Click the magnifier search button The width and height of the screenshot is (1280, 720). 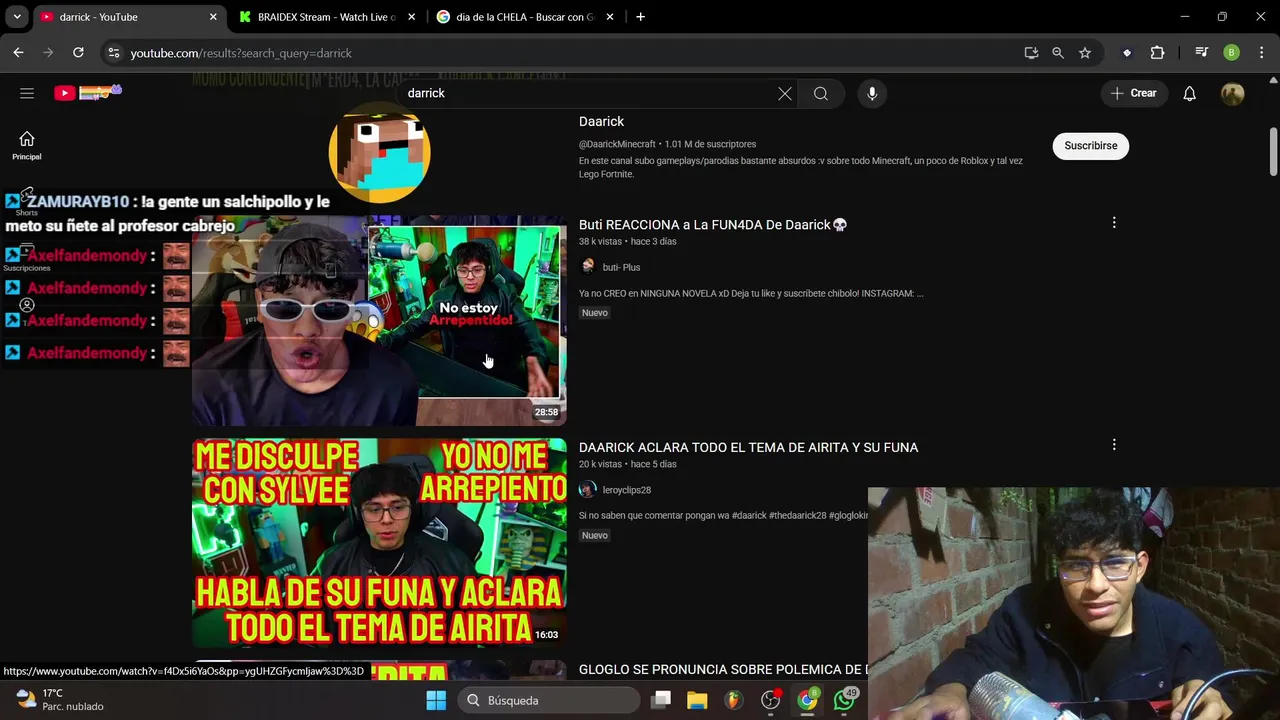[x=821, y=93]
